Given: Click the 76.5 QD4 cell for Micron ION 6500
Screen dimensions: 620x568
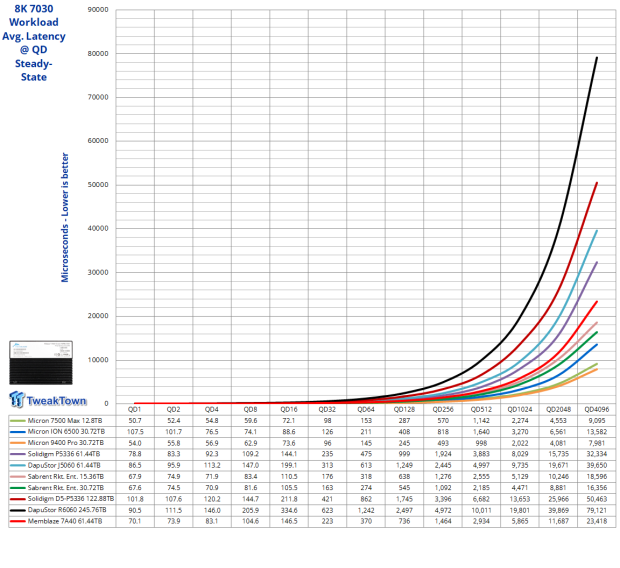Looking at the screenshot, I should [212, 432].
